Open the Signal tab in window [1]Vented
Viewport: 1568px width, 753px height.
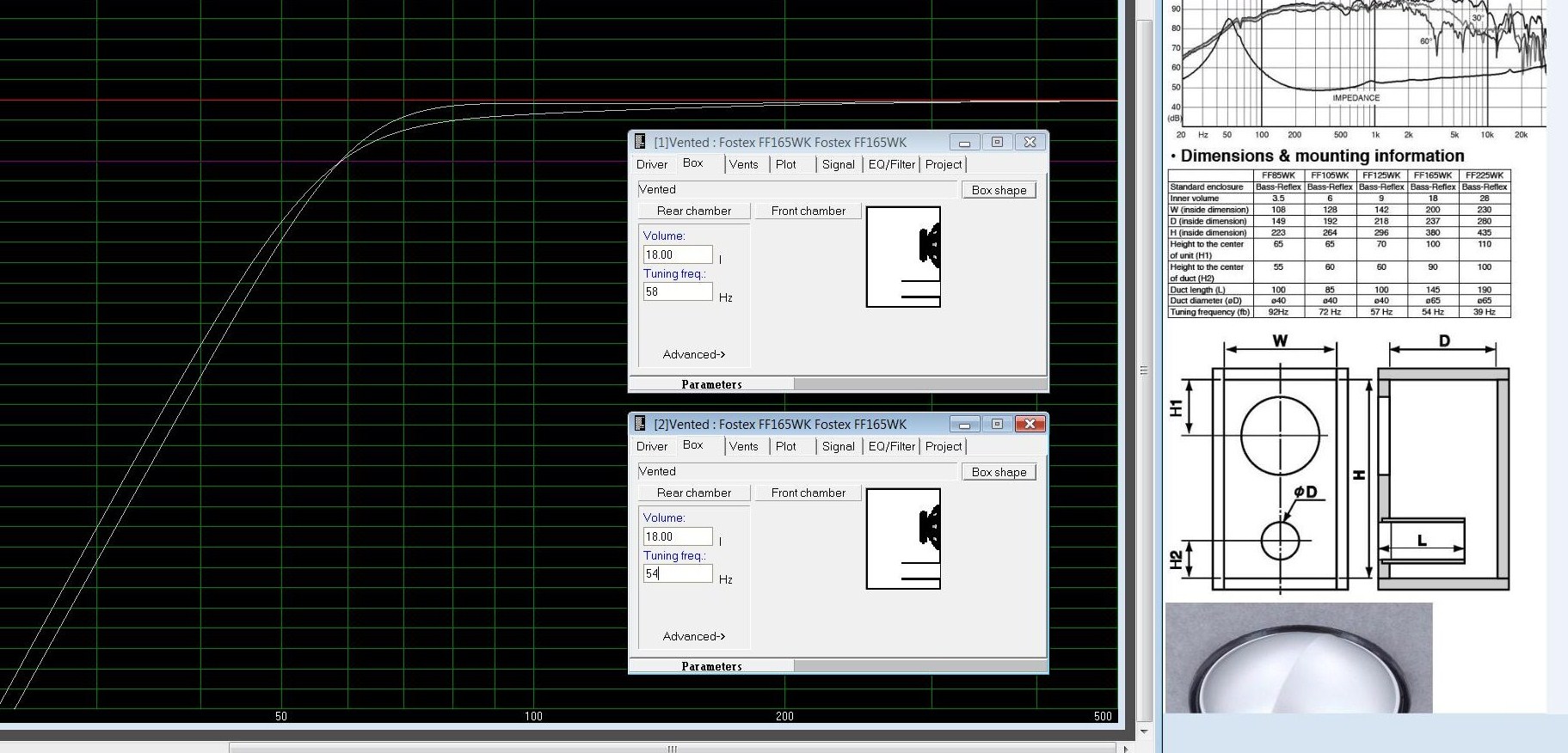(x=839, y=164)
